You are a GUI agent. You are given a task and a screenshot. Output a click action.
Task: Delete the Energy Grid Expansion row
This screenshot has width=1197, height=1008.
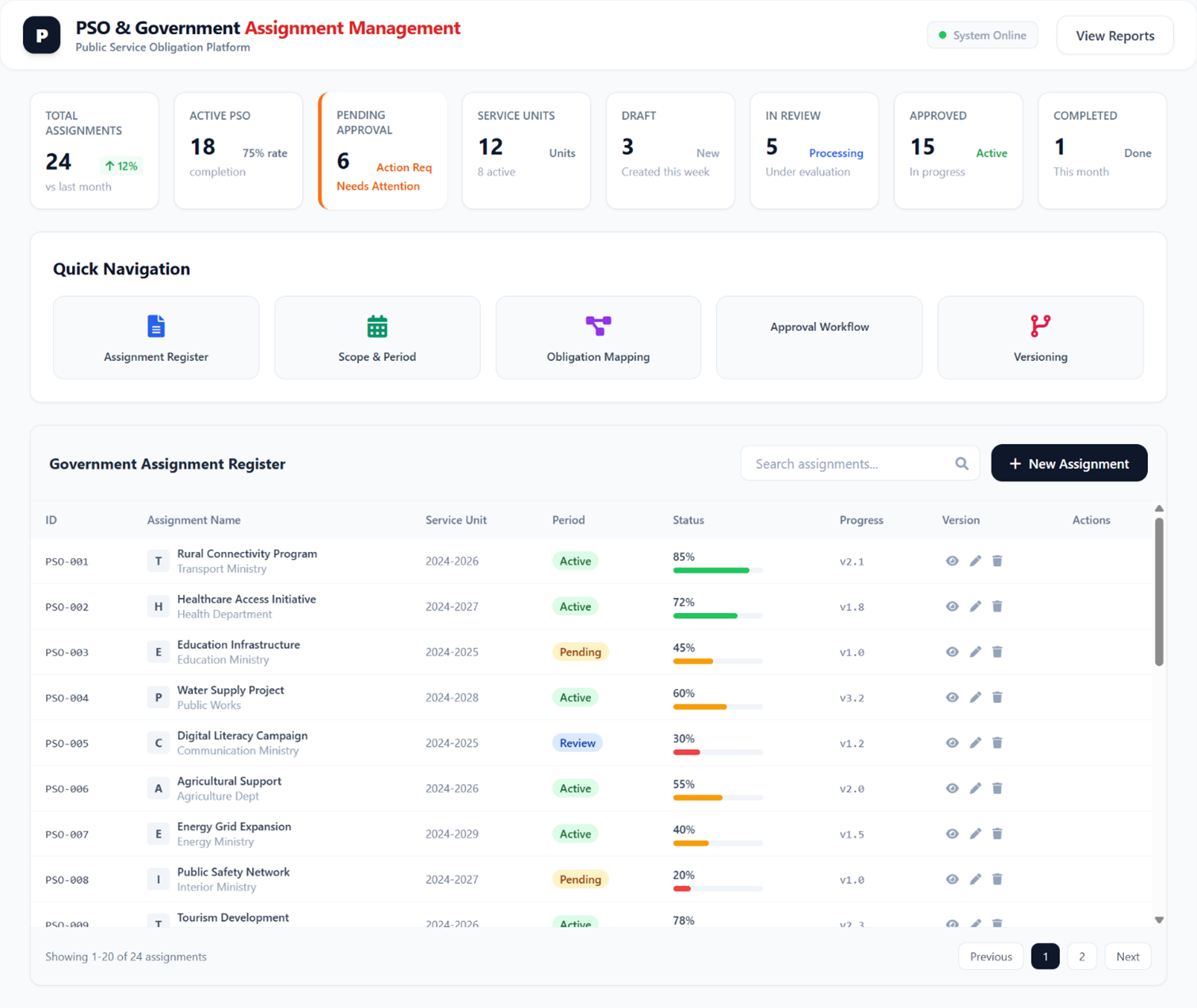pyautogui.click(x=997, y=835)
